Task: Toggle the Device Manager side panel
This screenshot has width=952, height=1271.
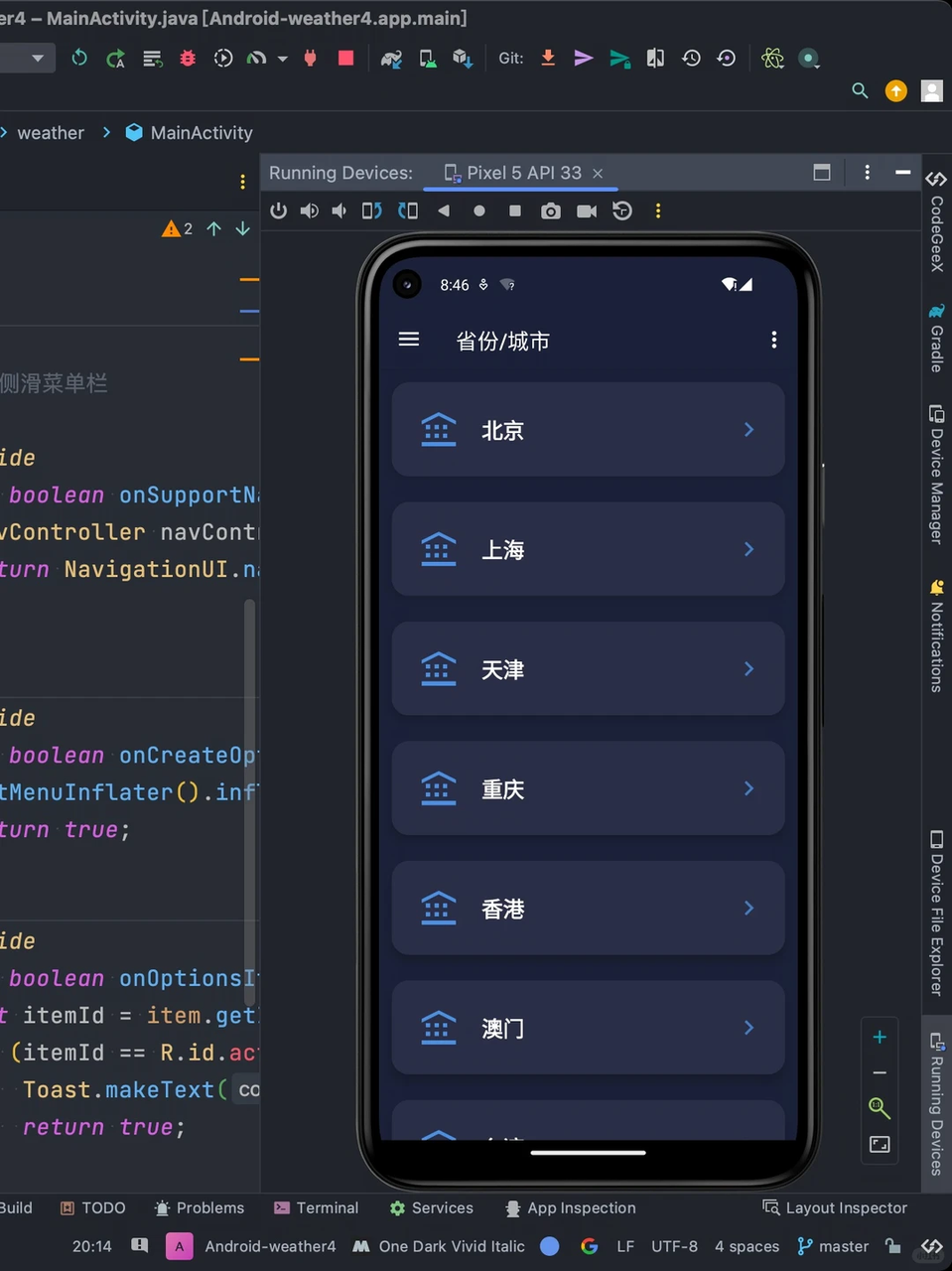Action: [x=936, y=475]
